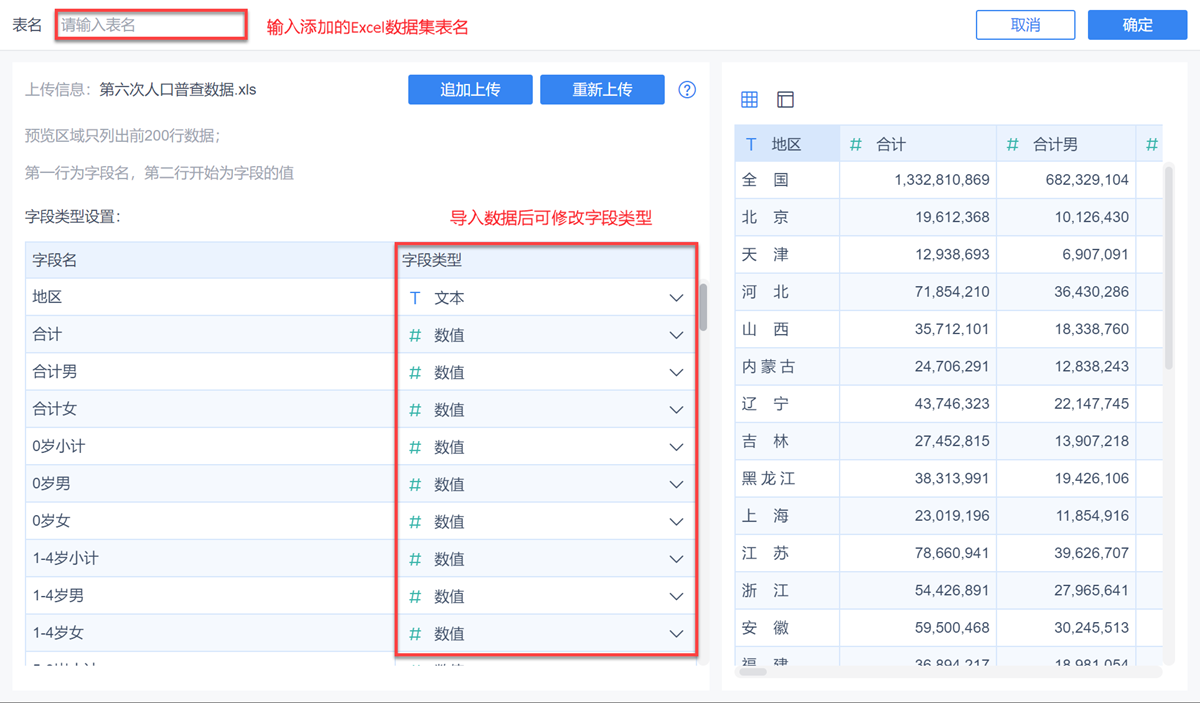The width and height of the screenshot is (1200, 703).
Task: Click the 确定 button
Action: pyautogui.click(x=1138, y=25)
